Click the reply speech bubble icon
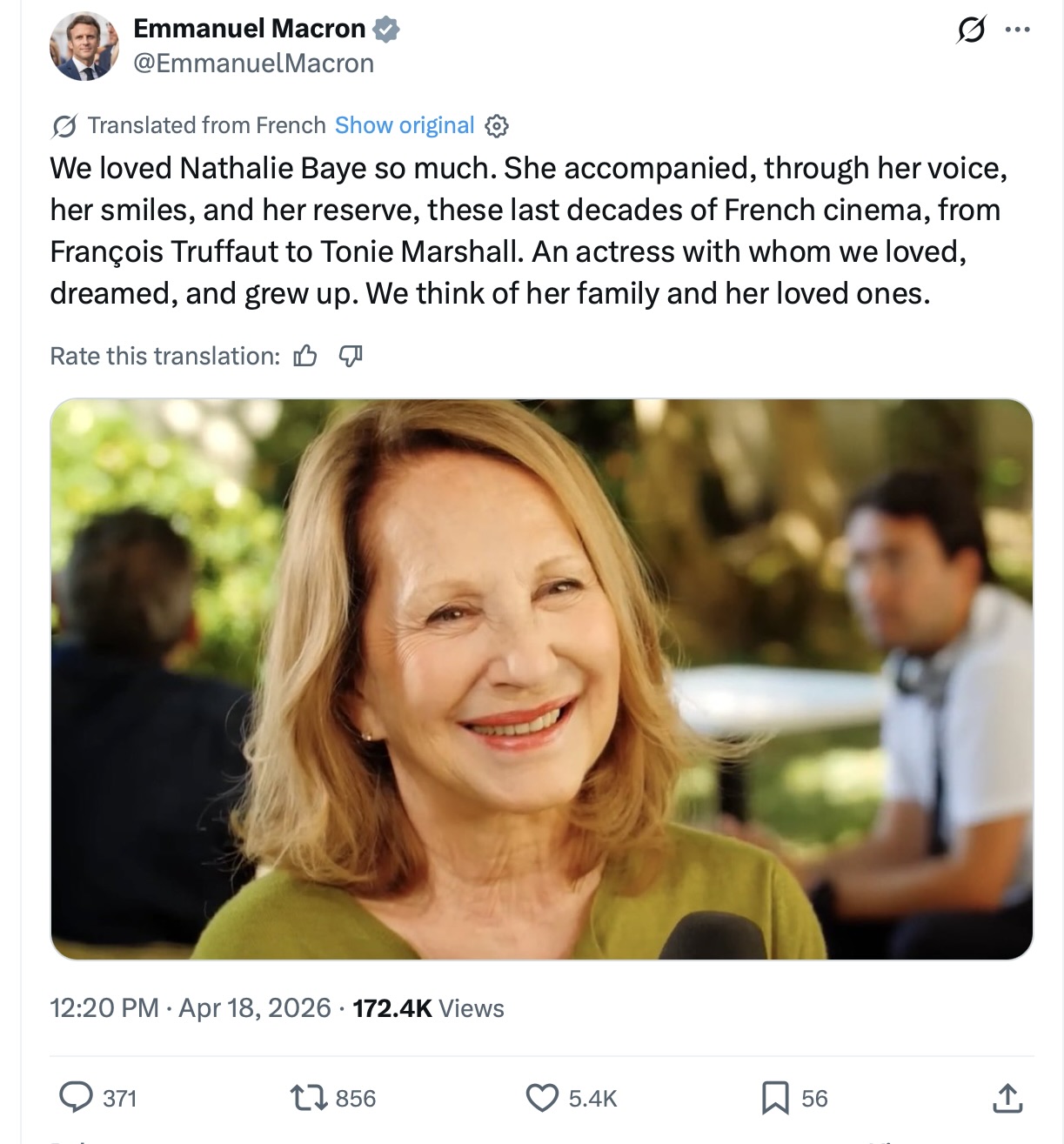 (76, 1097)
